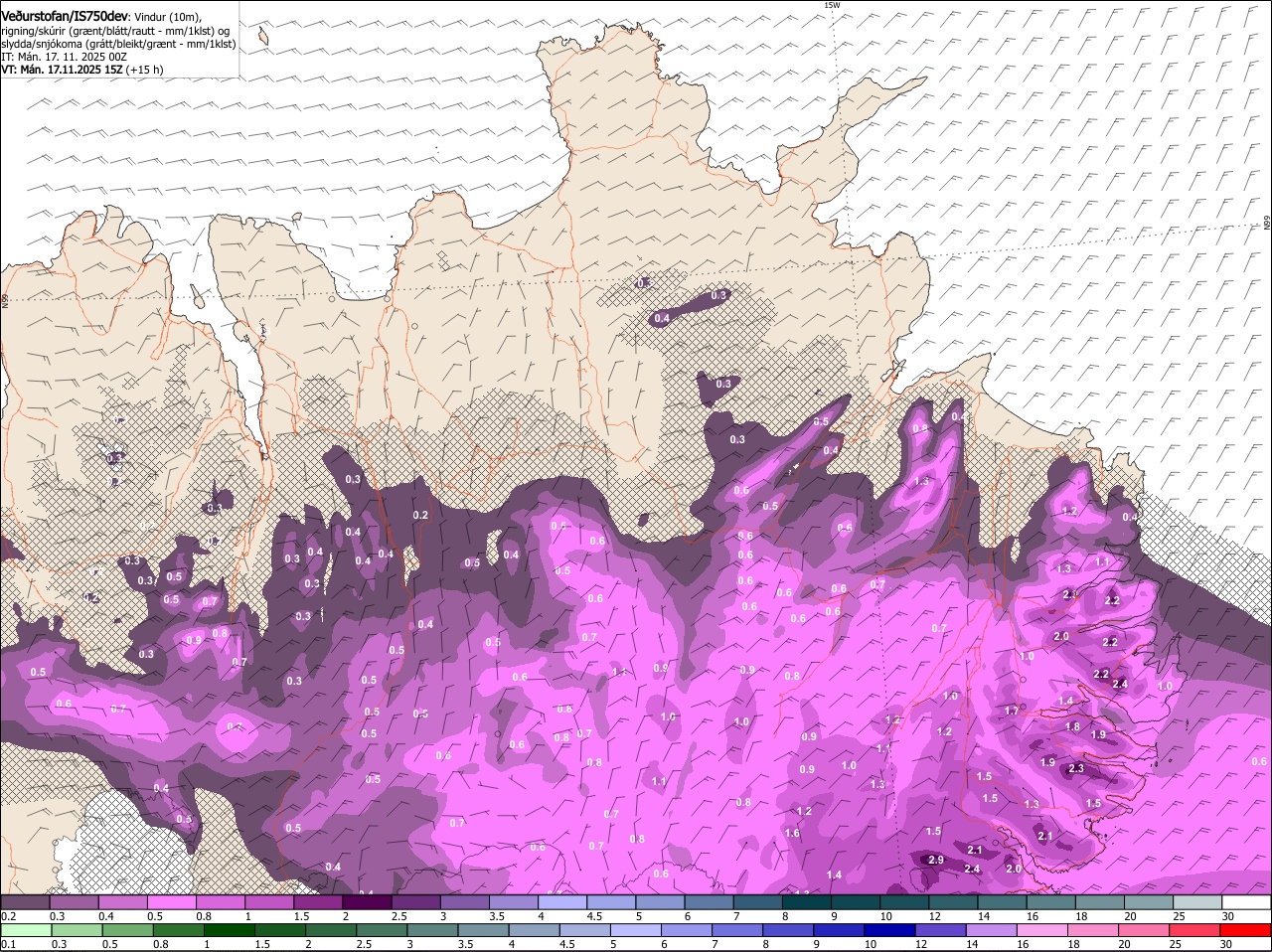The height and width of the screenshot is (952, 1272).
Task: Select bottom legend swatch between 5 and 6
Action: point(637,931)
